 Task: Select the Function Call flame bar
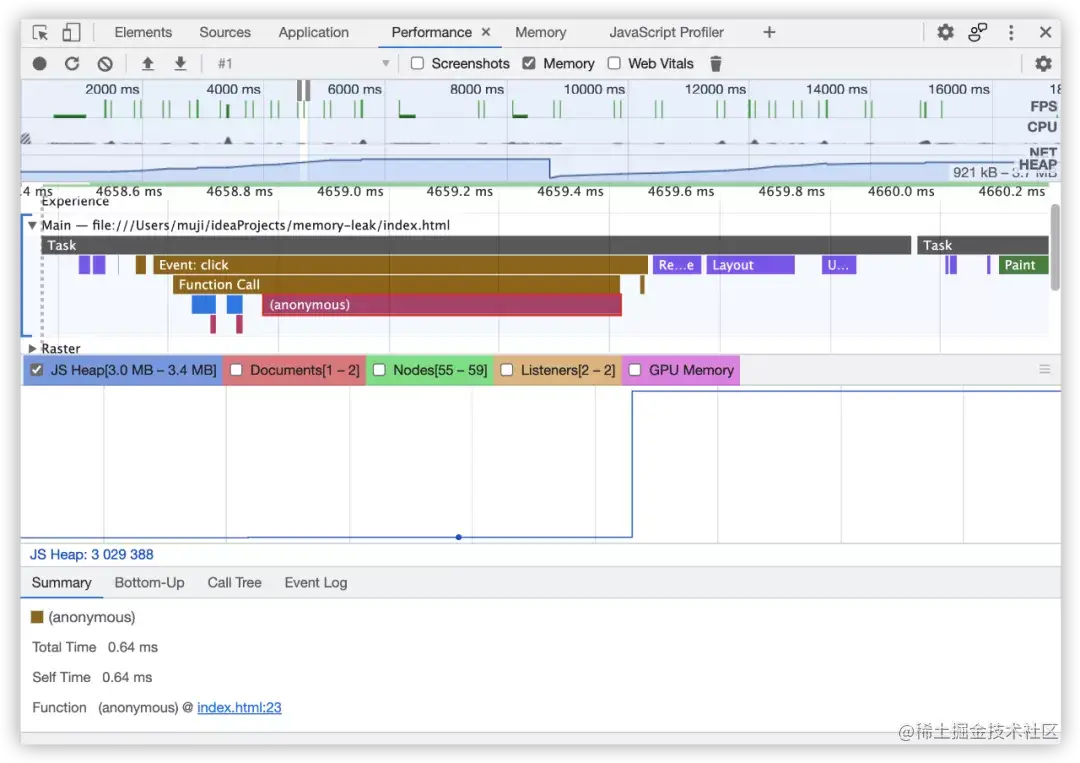[396, 284]
